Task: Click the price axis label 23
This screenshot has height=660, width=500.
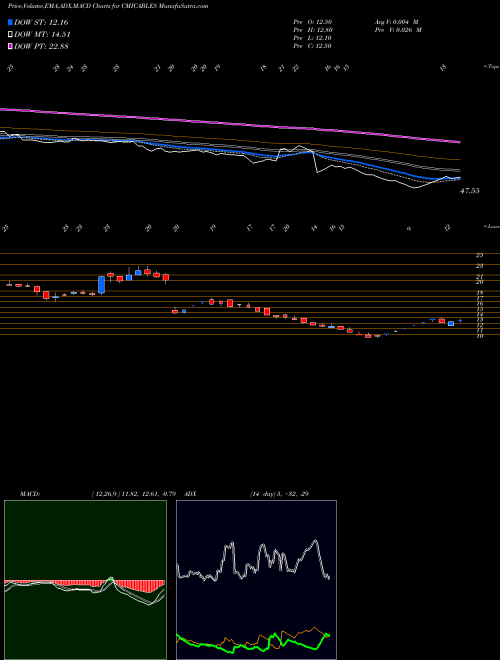Action: coord(479,266)
